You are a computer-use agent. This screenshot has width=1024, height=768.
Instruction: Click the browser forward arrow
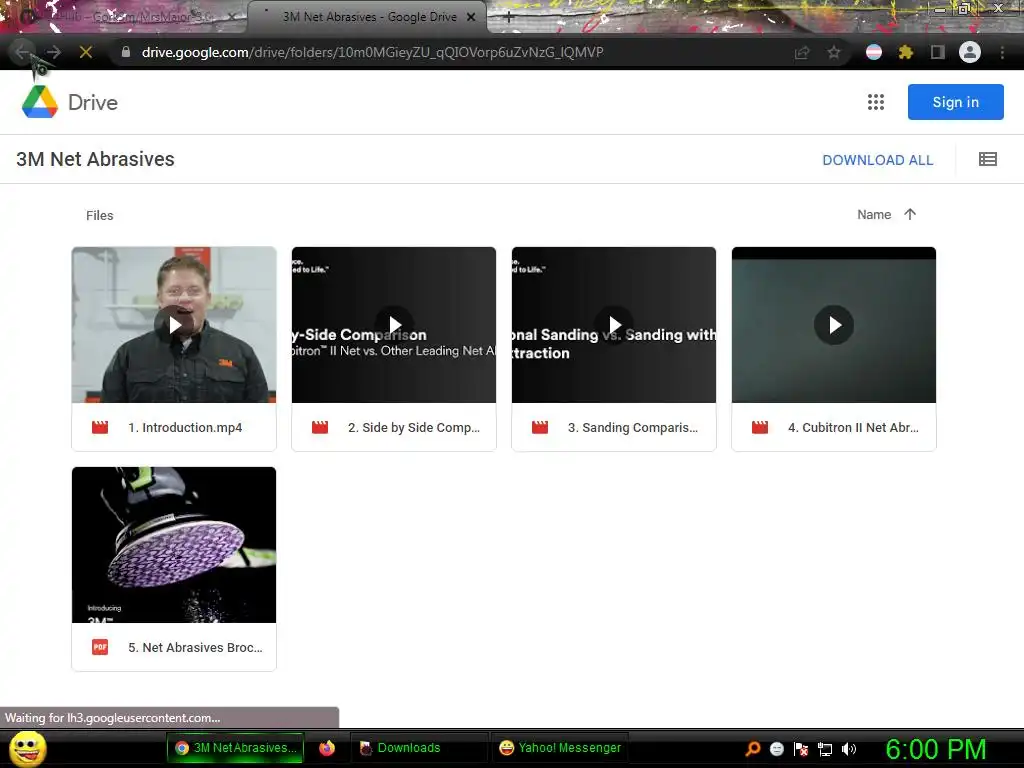coord(54,52)
